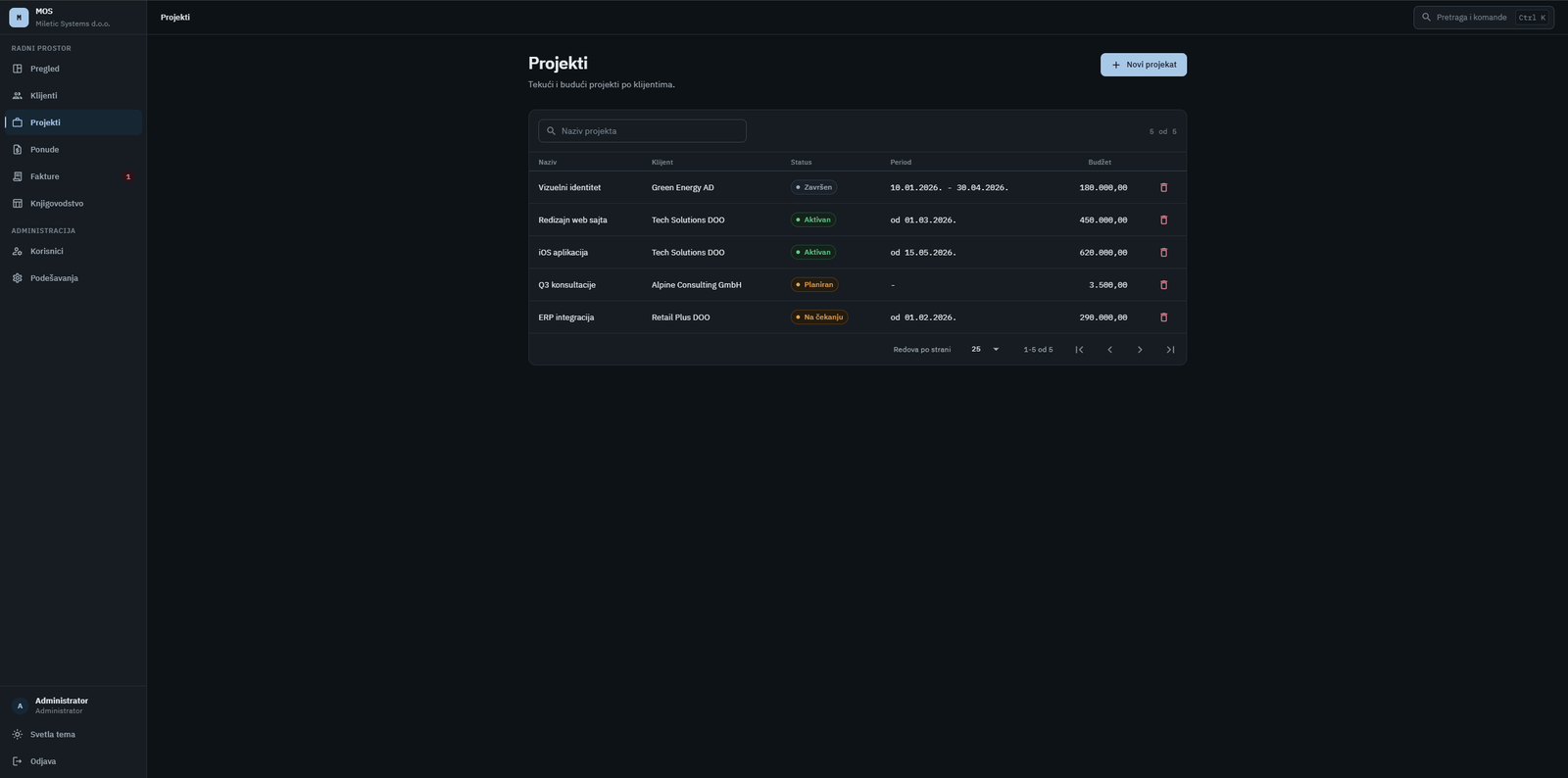Delete the Vizuelni identitet project
The width and height of the screenshot is (1568, 778).
pos(1163,187)
